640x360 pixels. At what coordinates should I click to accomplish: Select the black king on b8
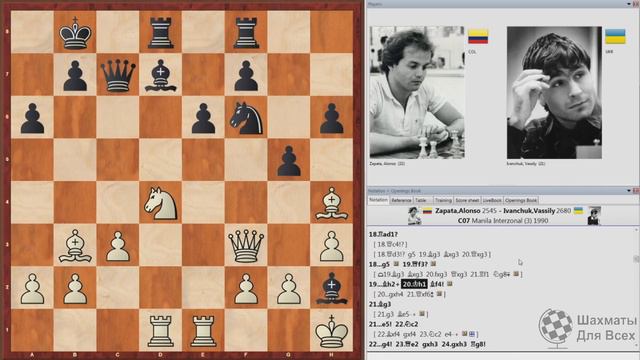[75, 33]
